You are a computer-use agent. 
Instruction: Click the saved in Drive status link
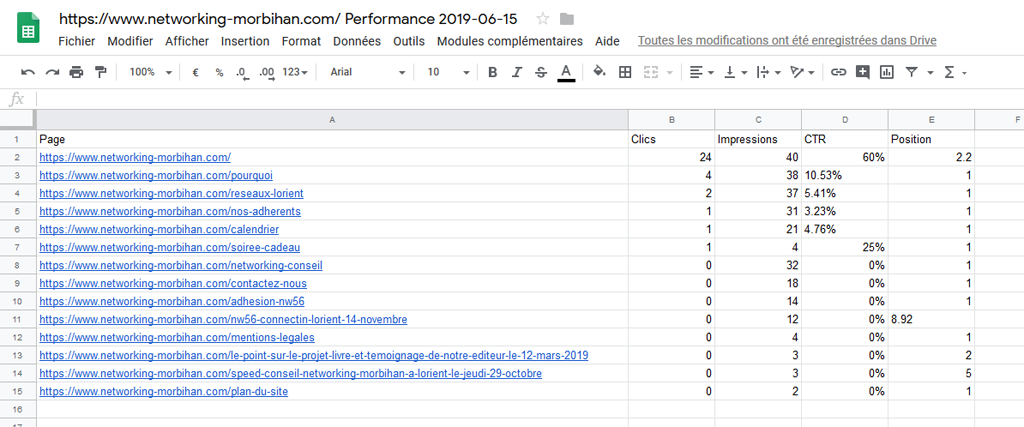(787, 41)
